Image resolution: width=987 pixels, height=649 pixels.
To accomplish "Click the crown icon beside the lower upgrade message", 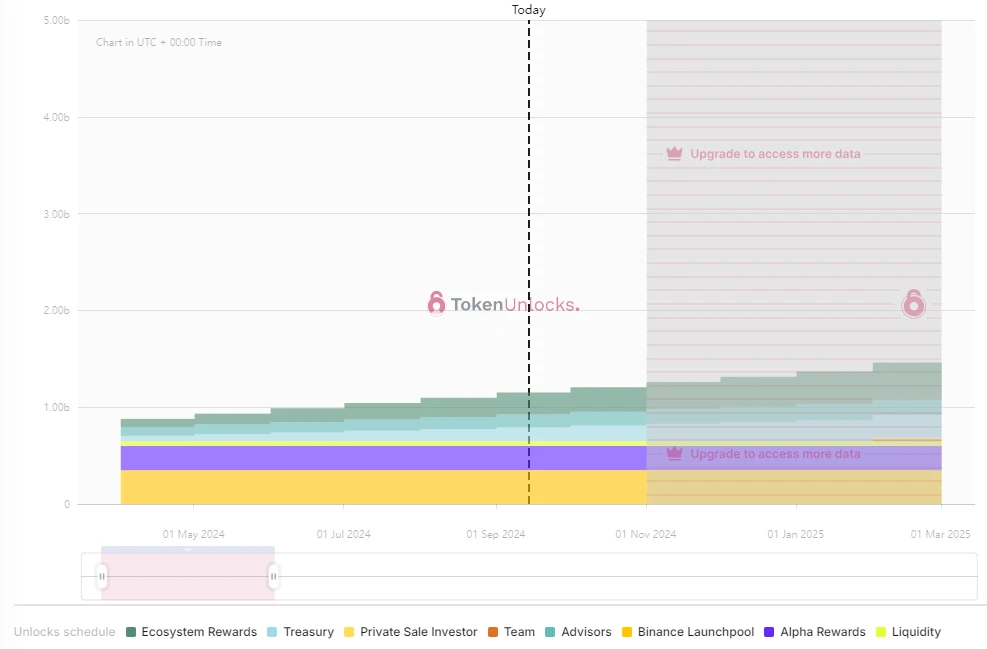I will click(674, 454).
